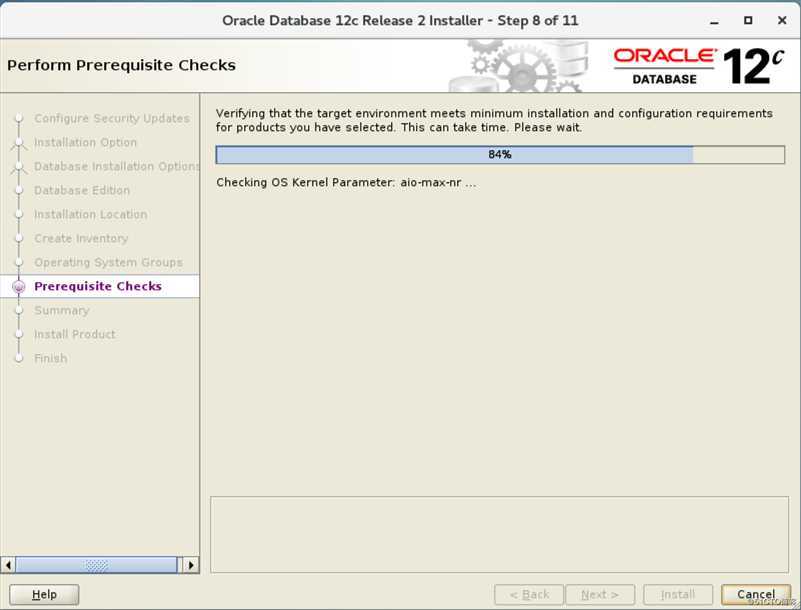
Task: Click the Oracle Database 12c logo
Action: tap(699, 66)
